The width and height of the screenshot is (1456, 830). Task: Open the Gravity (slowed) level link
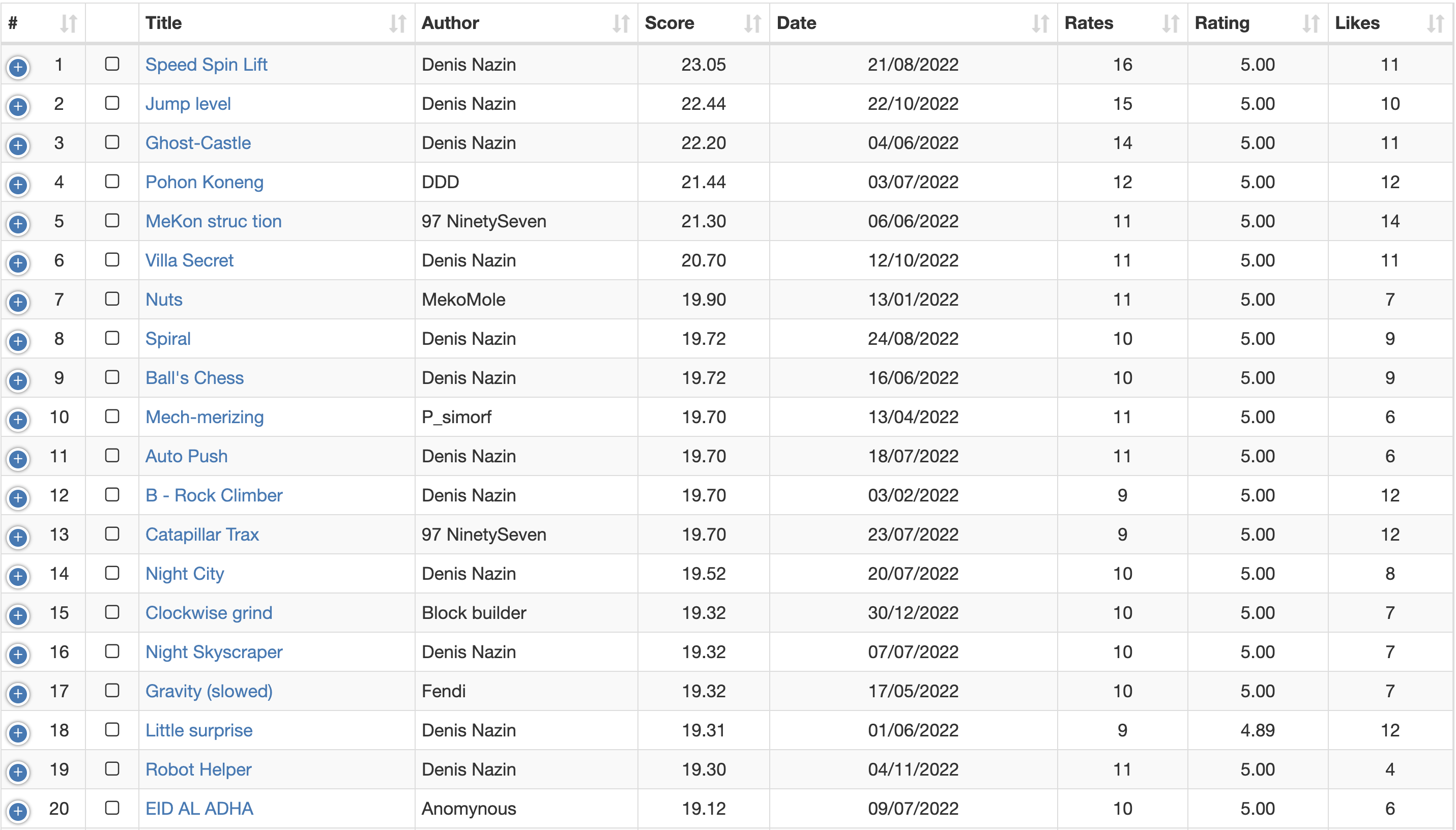click(209, 691)
